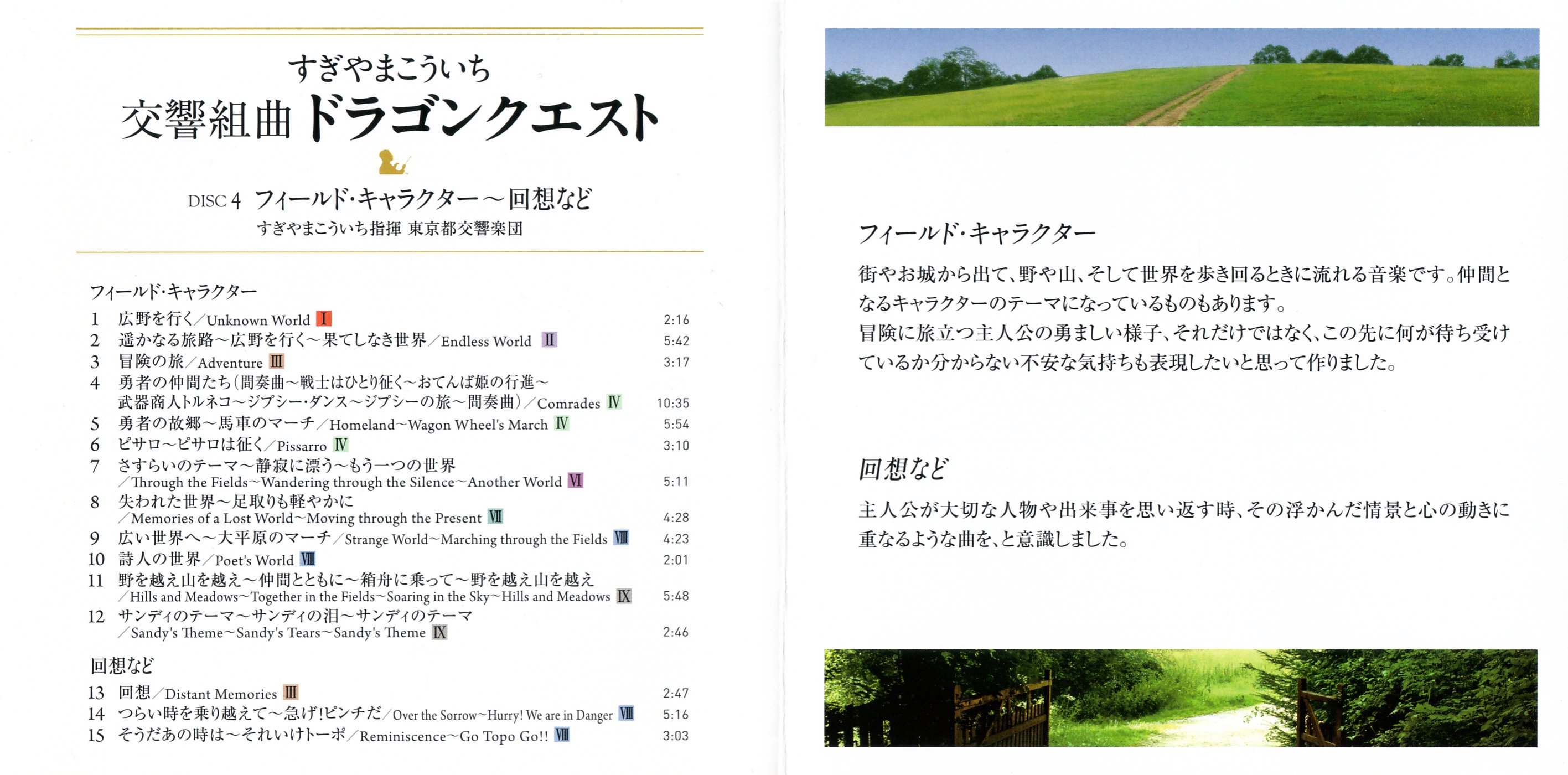Click the magenta VI badge beside Another World

tap(575, 481)
